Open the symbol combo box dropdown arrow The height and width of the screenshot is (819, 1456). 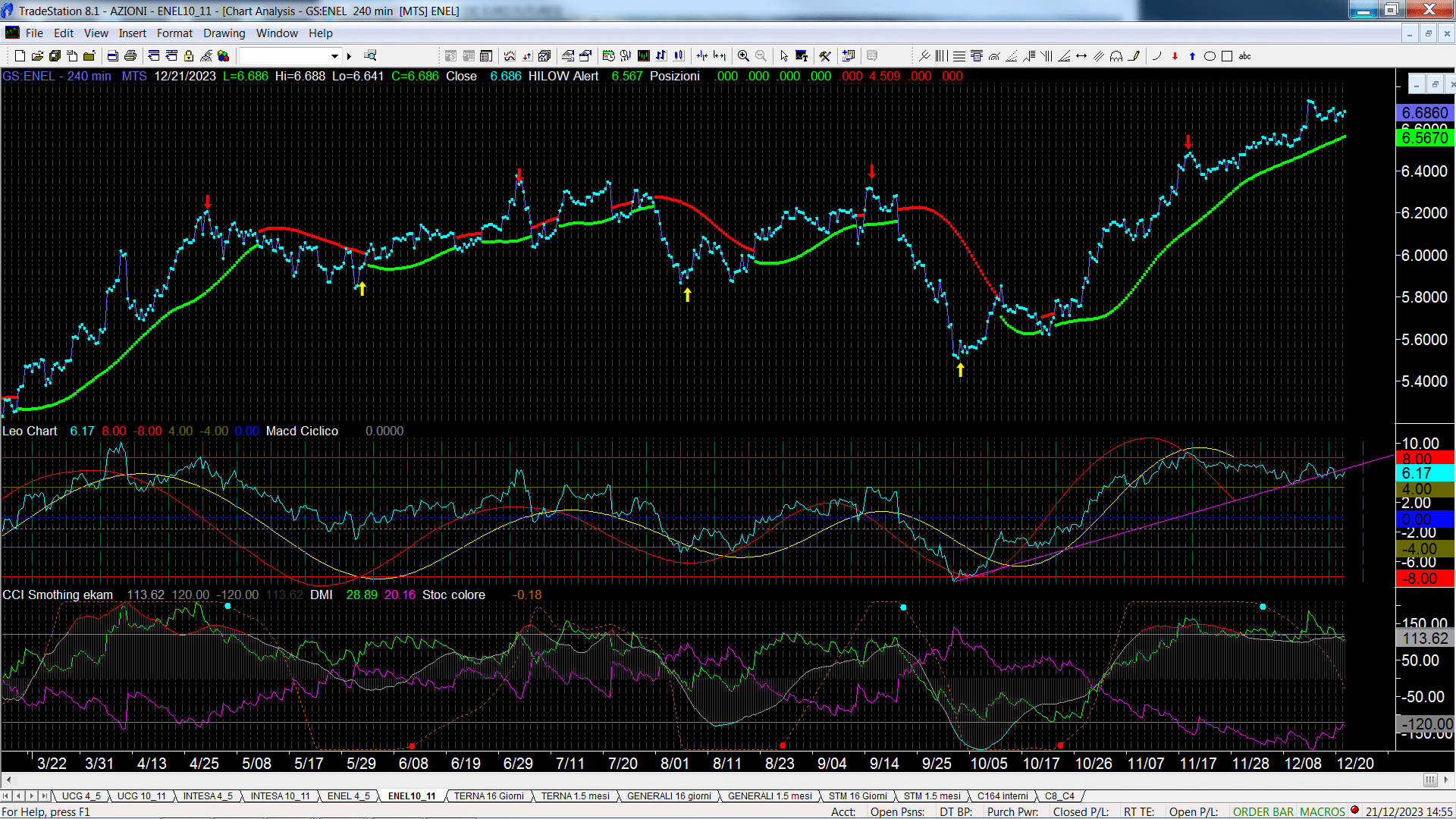pyautogui.click(x=334, y=55)
